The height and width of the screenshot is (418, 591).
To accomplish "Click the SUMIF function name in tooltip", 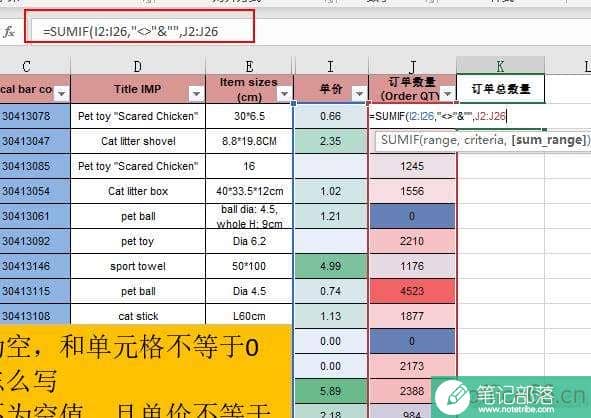I will (x=398, y=140).
